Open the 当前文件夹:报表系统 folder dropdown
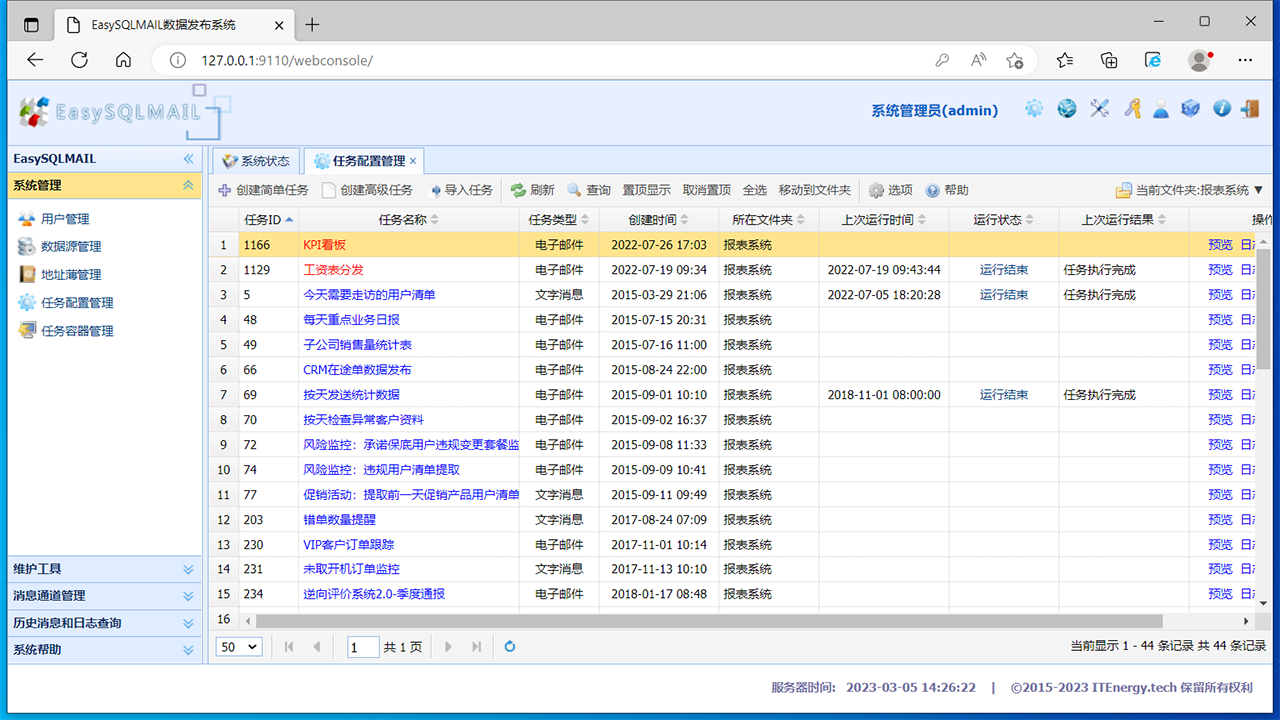Viewport: 1280px width, 720px height. 1182,189
